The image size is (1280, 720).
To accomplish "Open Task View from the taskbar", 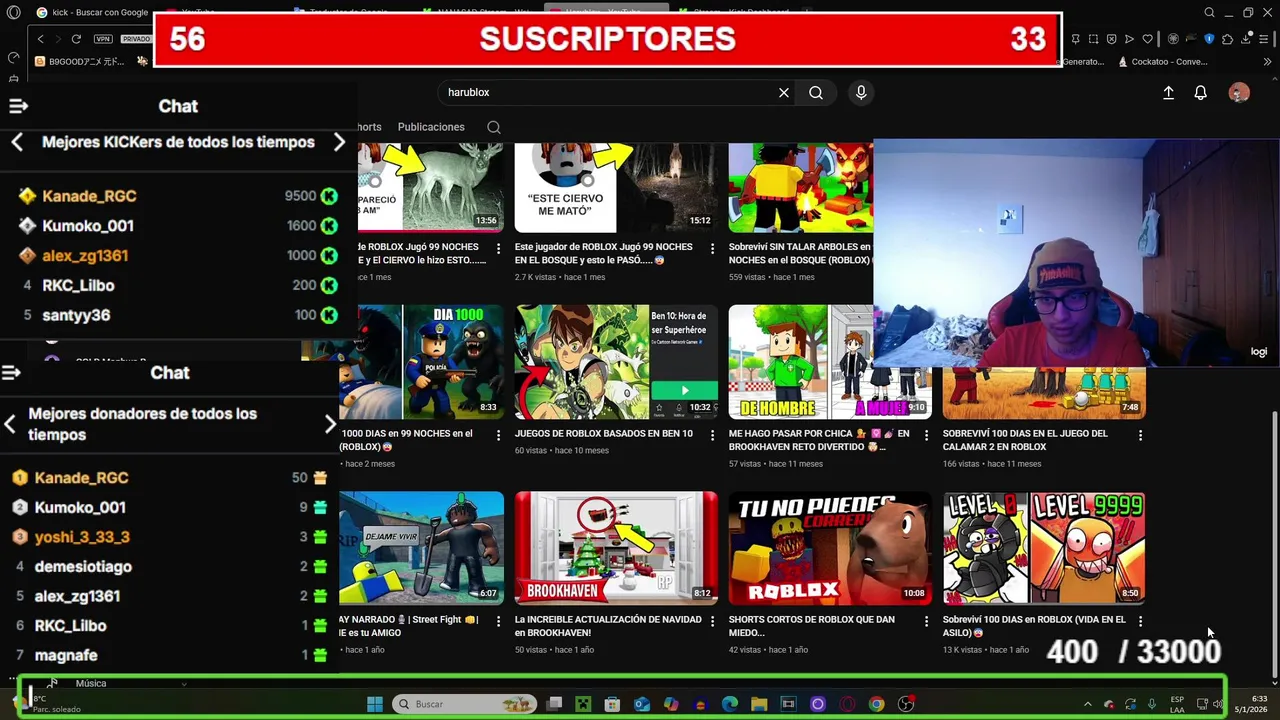I will tap(555, 704).
